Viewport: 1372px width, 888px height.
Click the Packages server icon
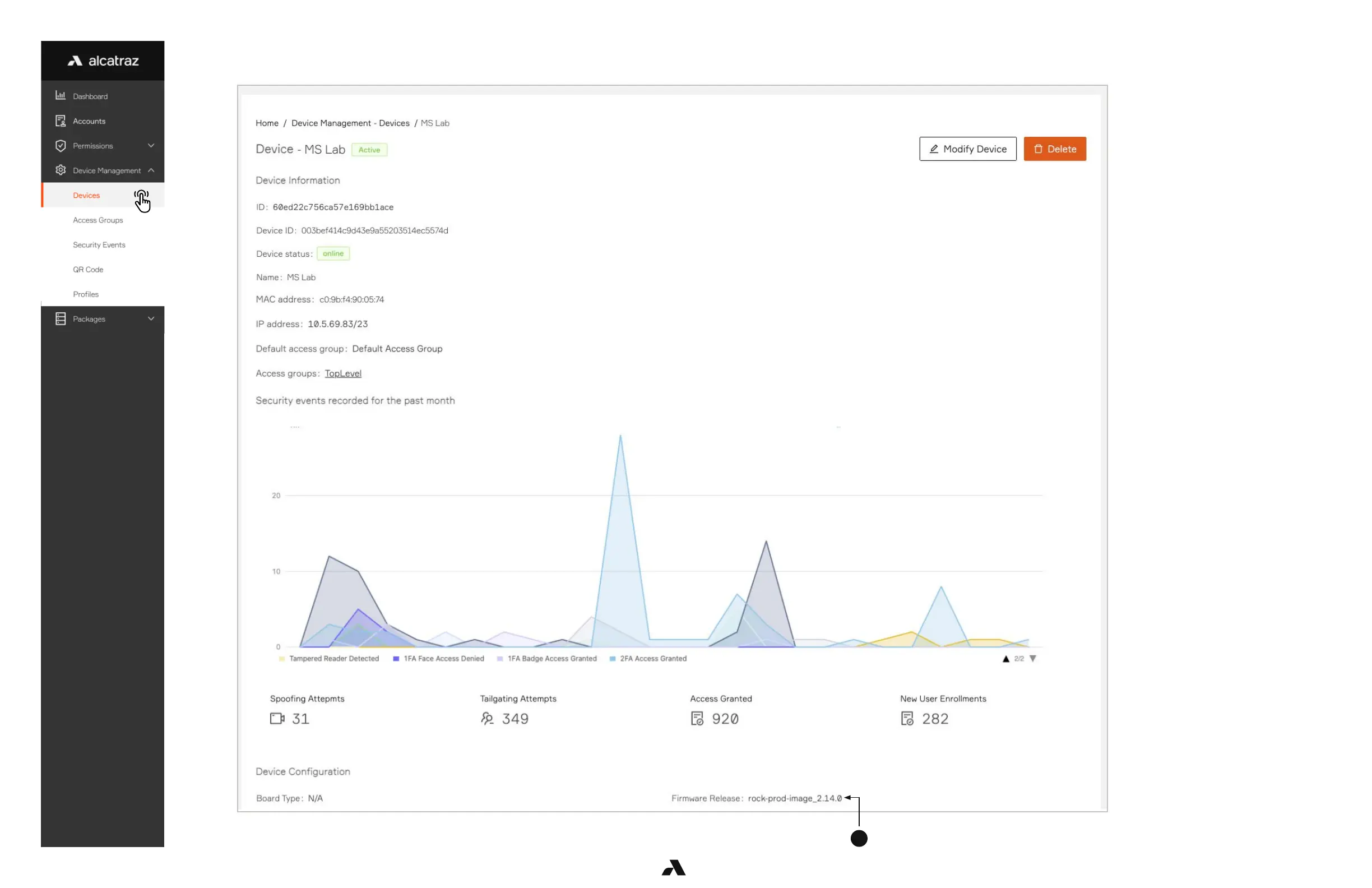[61, 319]
